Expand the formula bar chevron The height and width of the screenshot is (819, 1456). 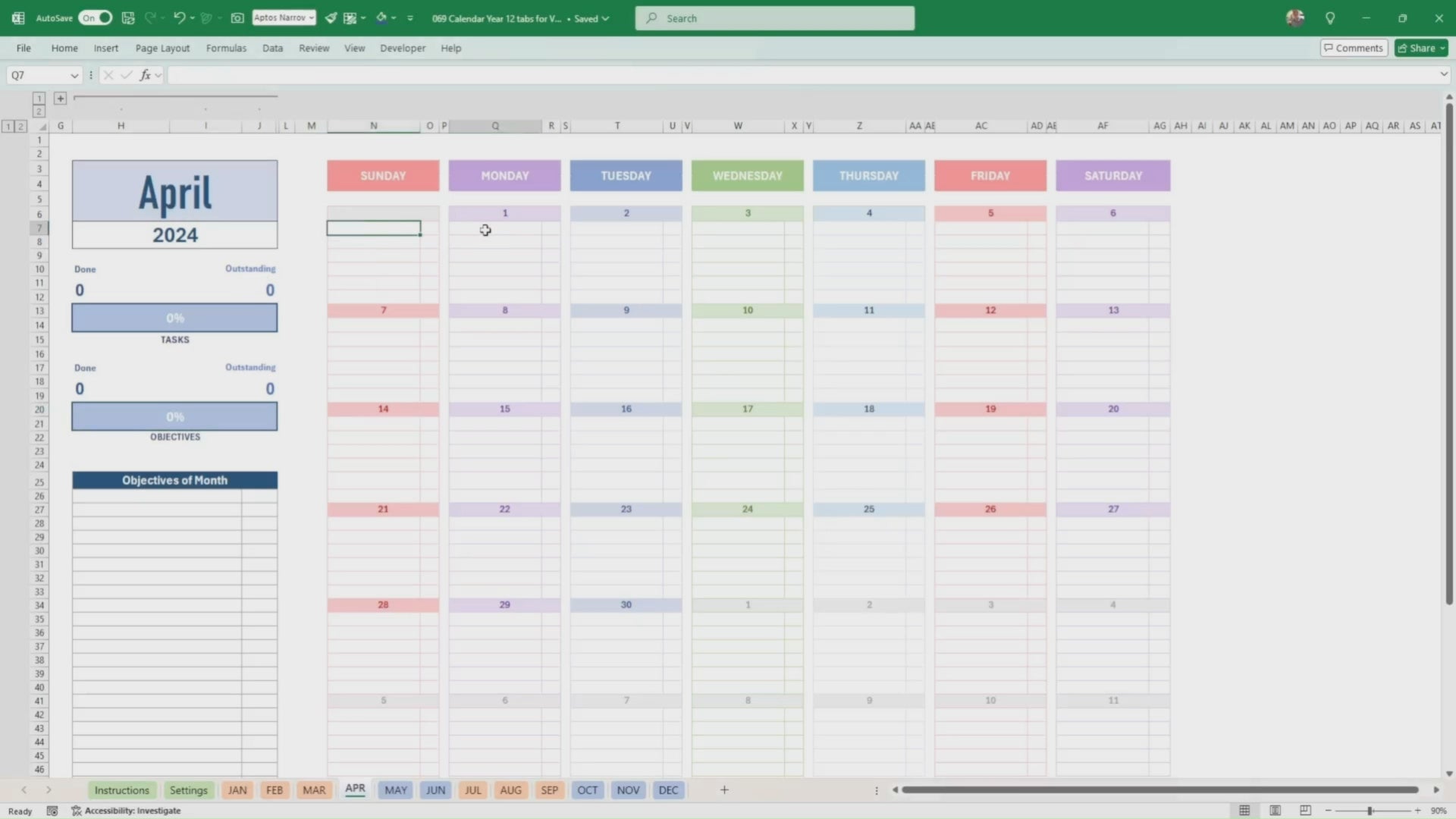click(1443, 74)
